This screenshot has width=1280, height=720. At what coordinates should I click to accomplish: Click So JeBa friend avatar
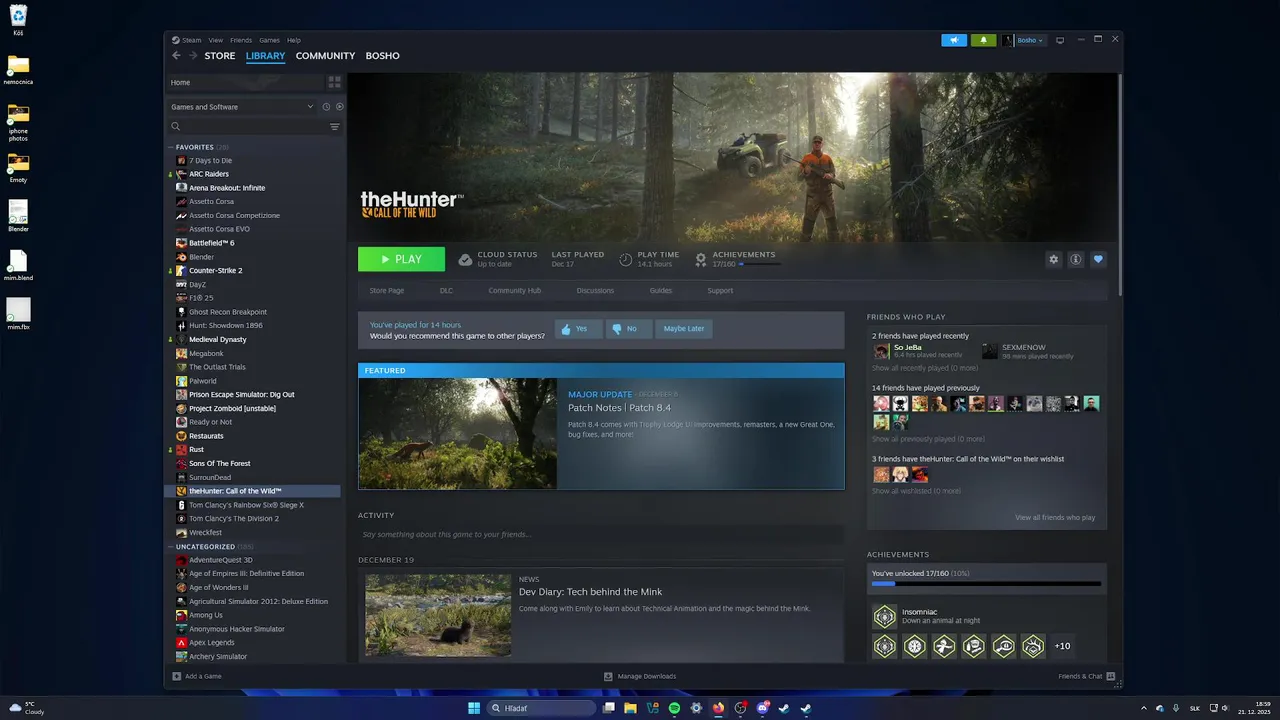(x=881, y=351)
